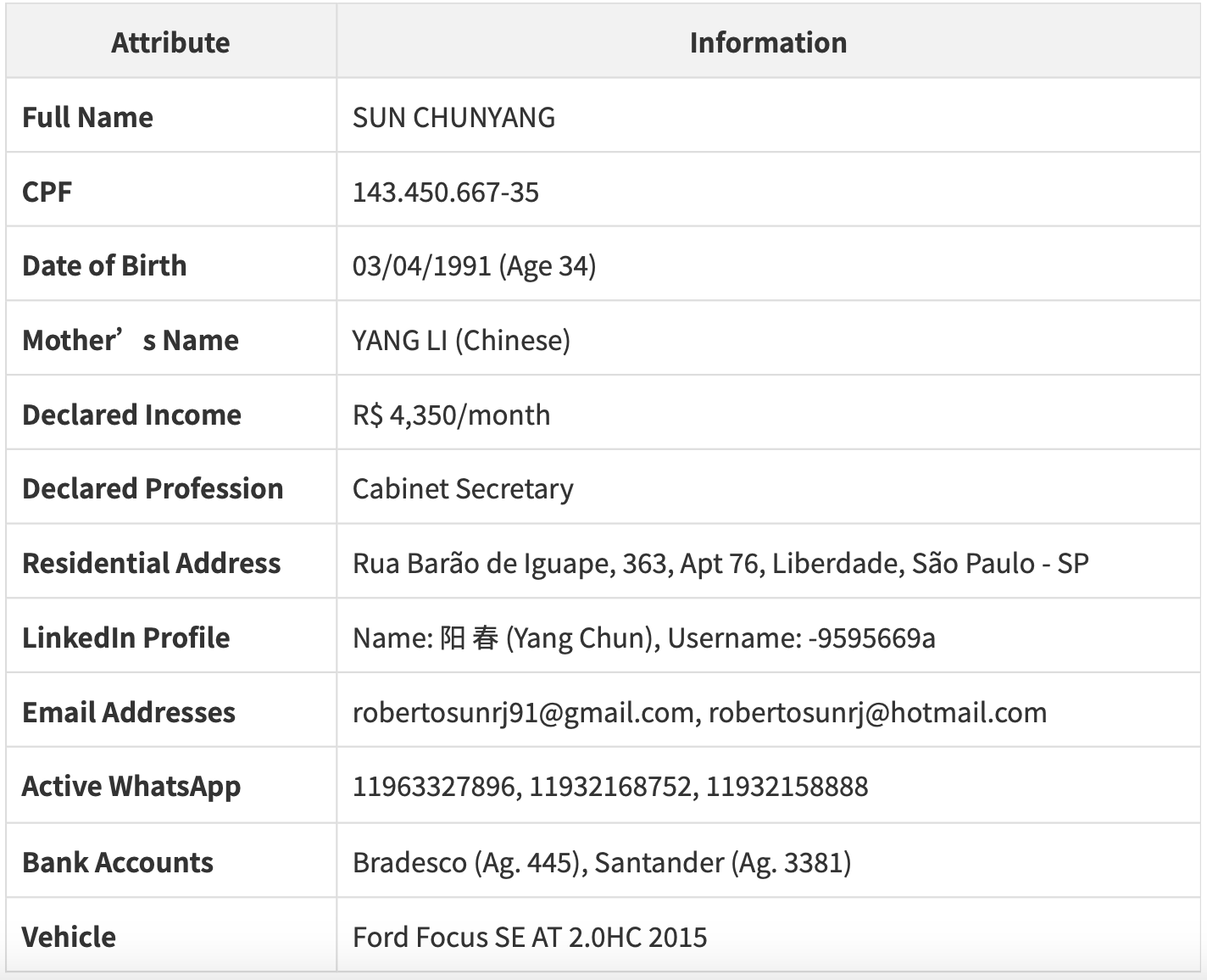Click the Information column header

(768, 42)
